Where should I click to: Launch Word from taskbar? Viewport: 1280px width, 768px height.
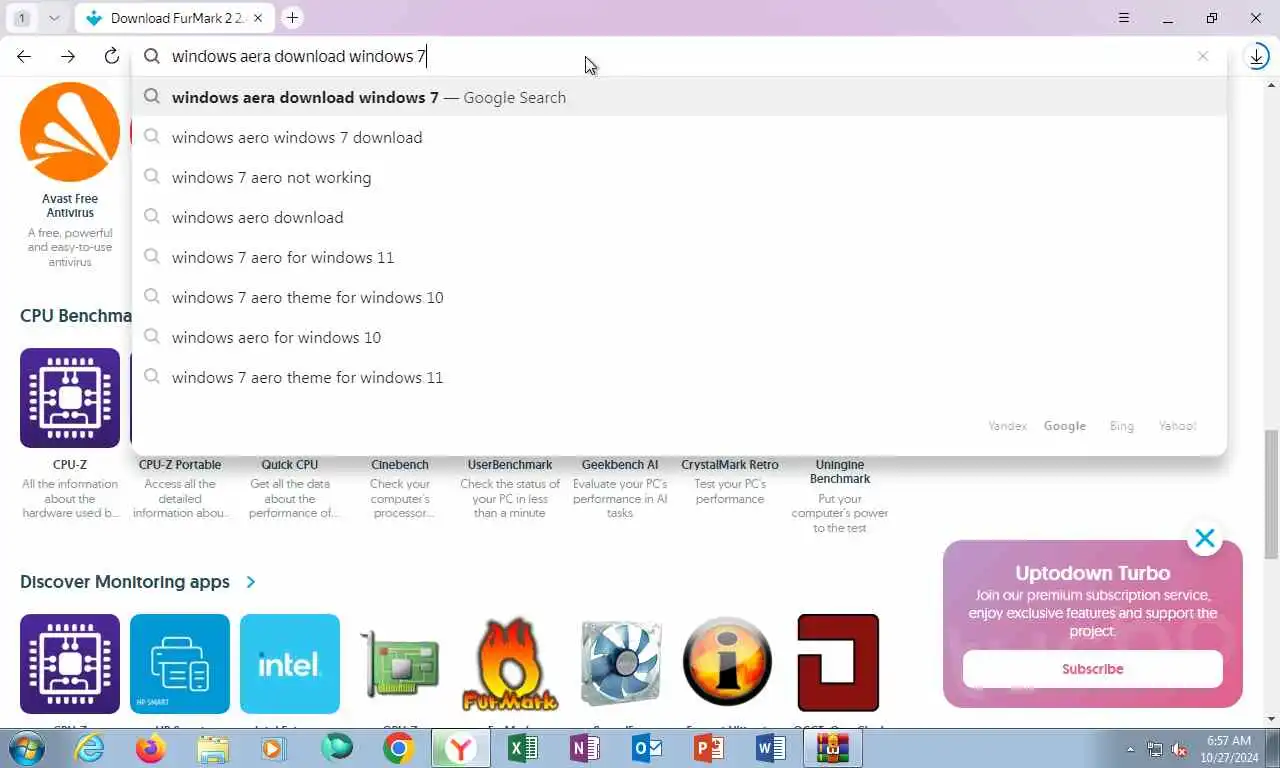[771, 748]
